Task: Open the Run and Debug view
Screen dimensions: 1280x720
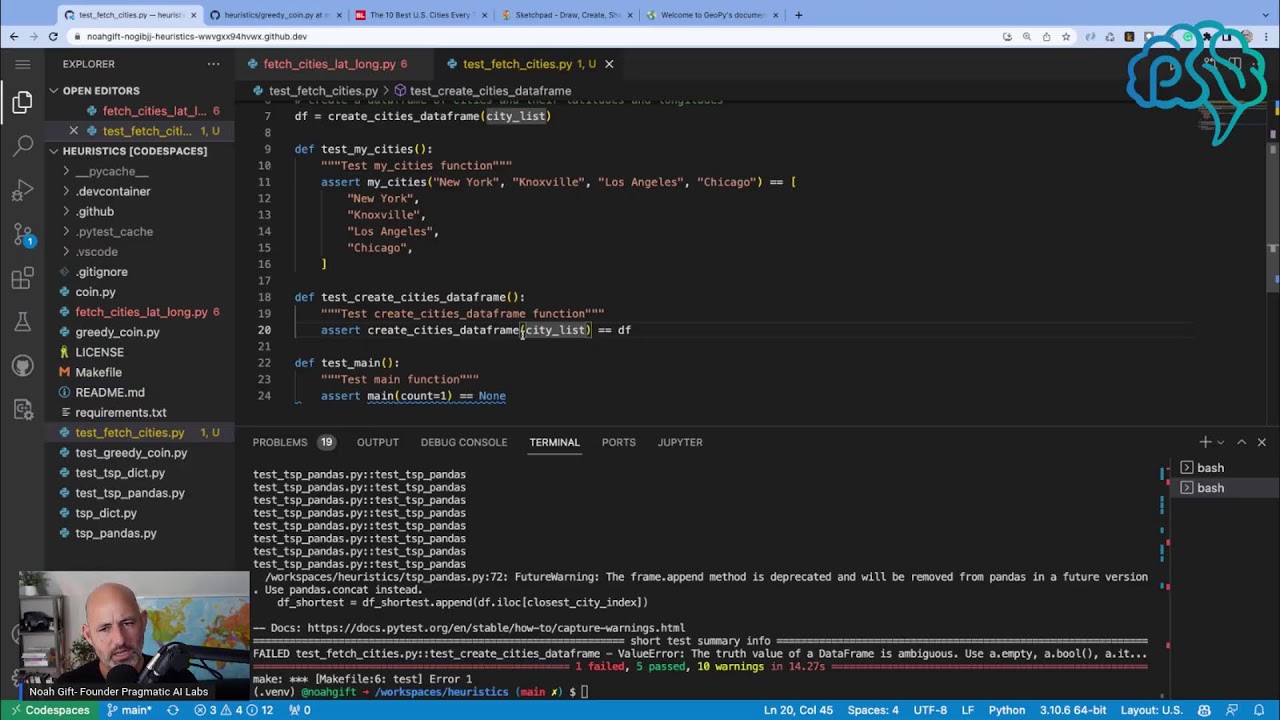Action: click(23, 190)
